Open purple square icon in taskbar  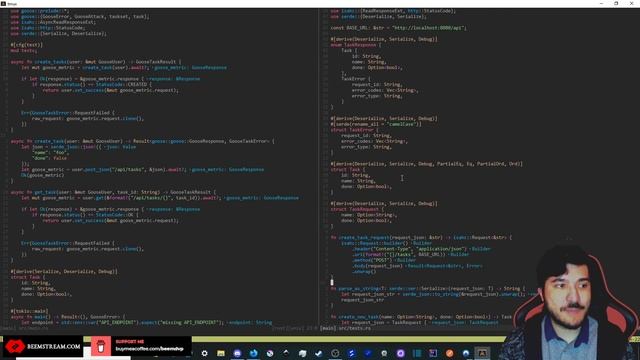point(433,353)
